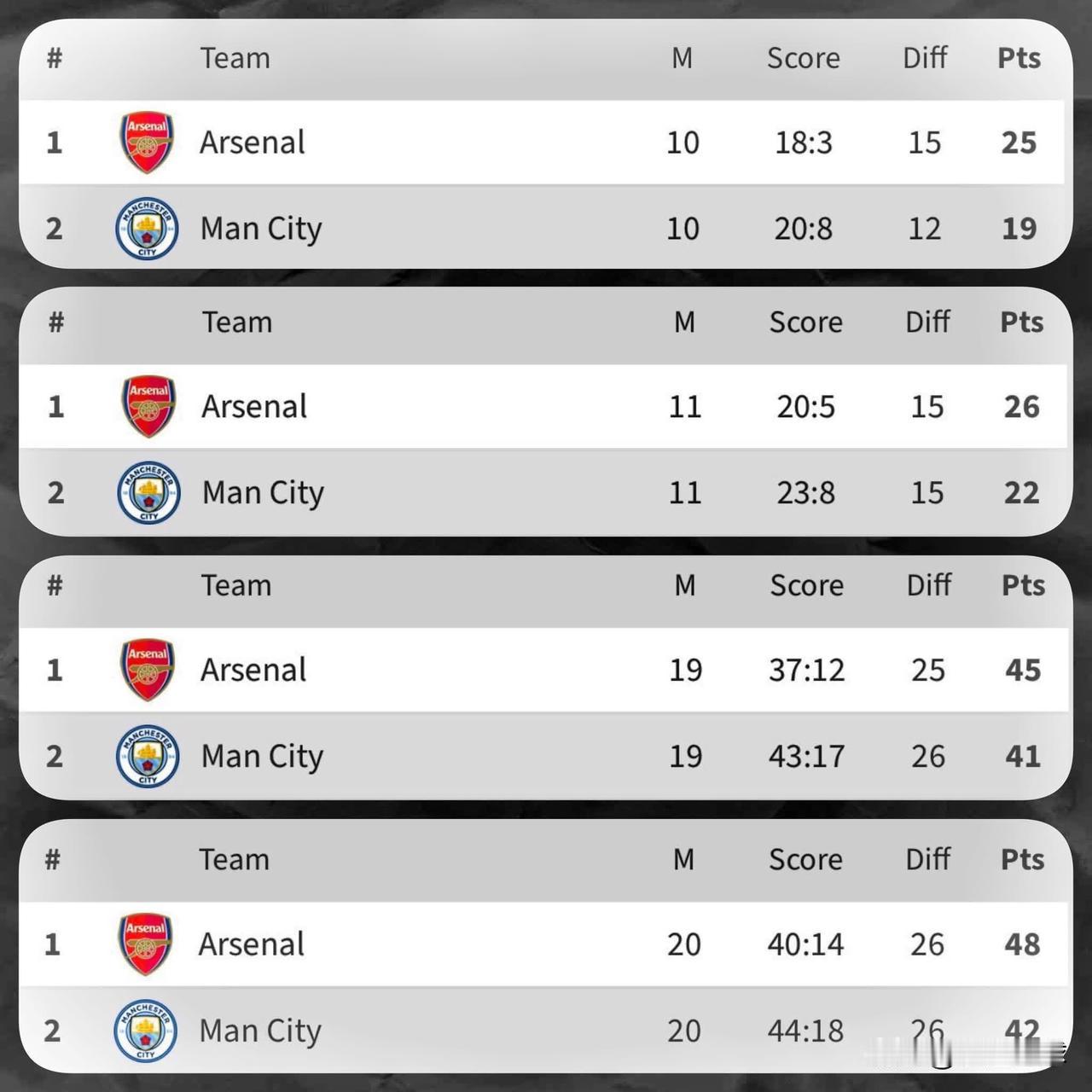The width and height of the screenshot is (1092, 1092).
Task: Open the Man City crest in the 43:17 row
Action: (148, 756)
